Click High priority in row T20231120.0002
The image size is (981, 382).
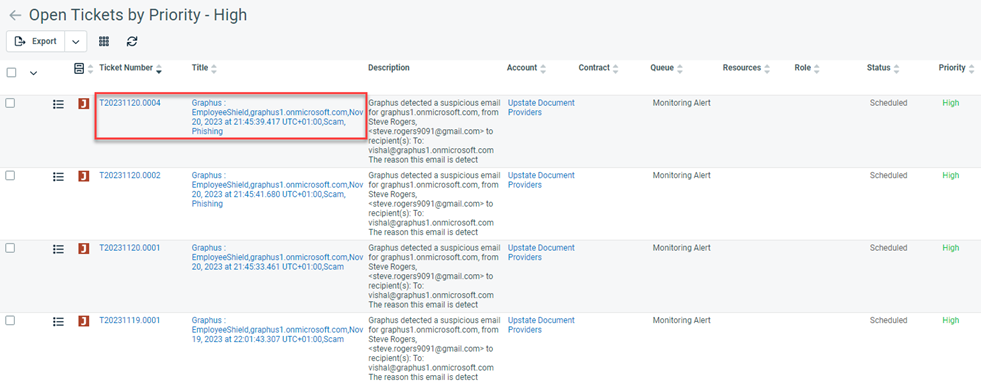click(x=950, y=176)
